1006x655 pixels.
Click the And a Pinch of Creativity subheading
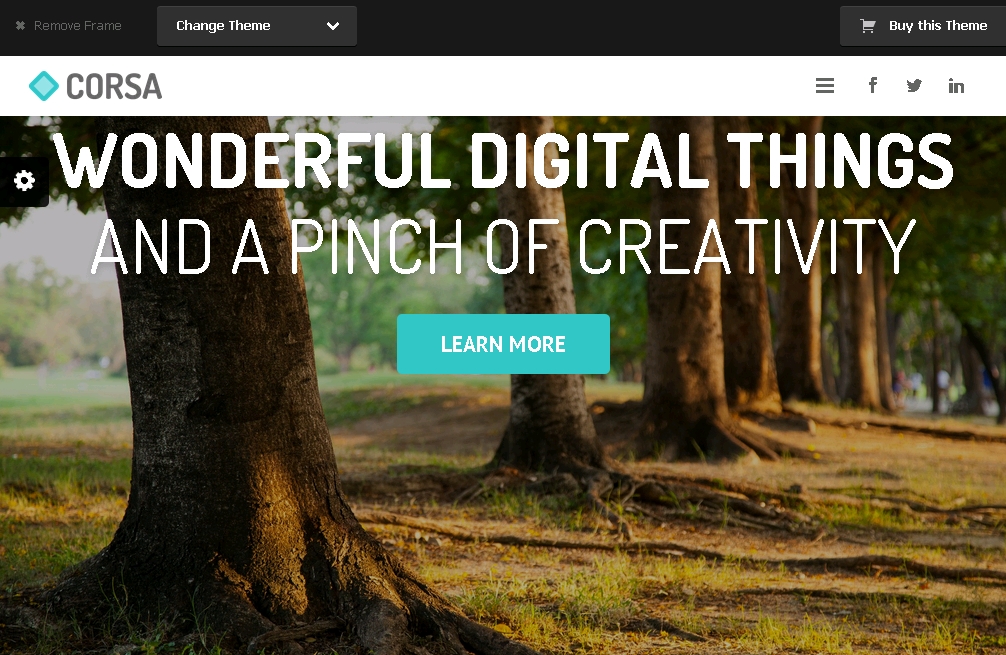coord(503,246)
